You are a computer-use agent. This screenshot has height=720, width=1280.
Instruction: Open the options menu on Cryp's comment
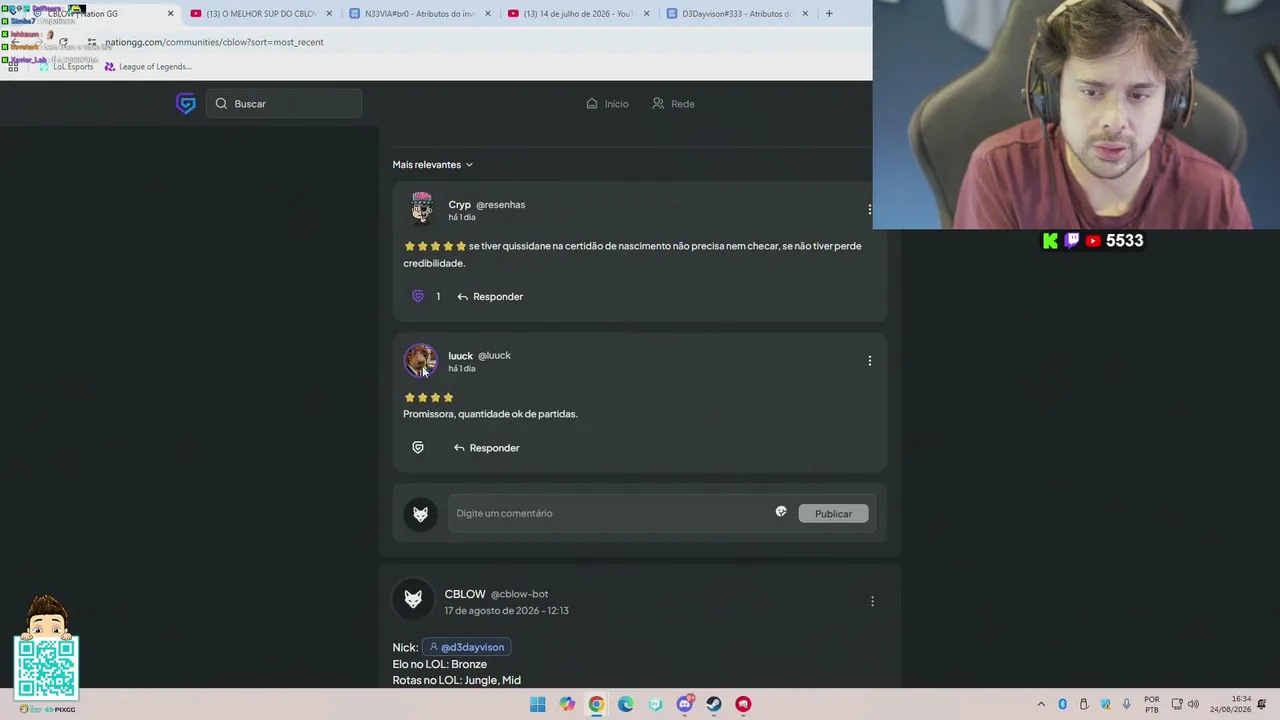pos(870,209)
